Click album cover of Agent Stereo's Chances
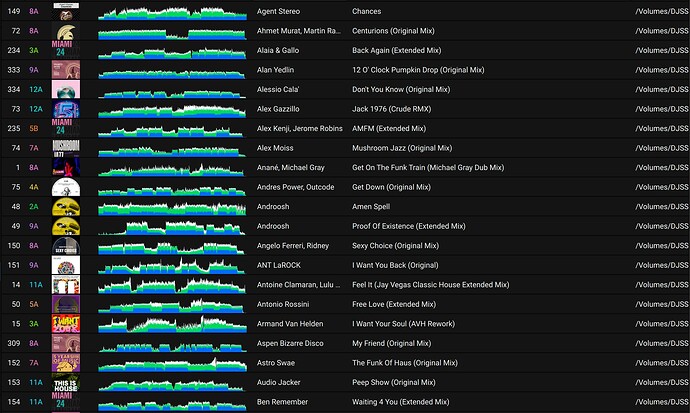Viewport: 690px width, 413px height. 67,11
